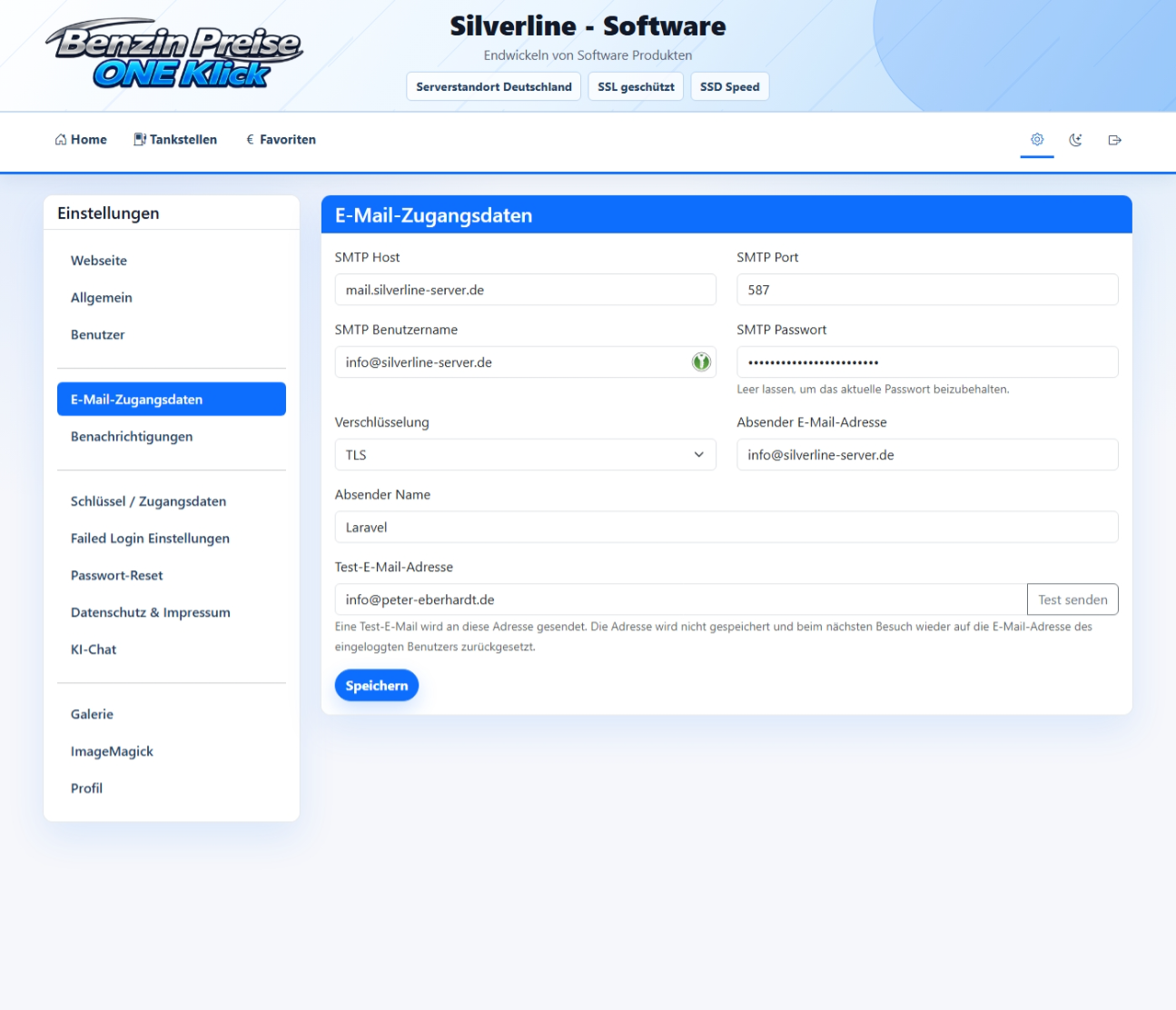Click the Einstellungen sidebar heading
Viewport: 1176px width, 1010px height.
(108, 213)
